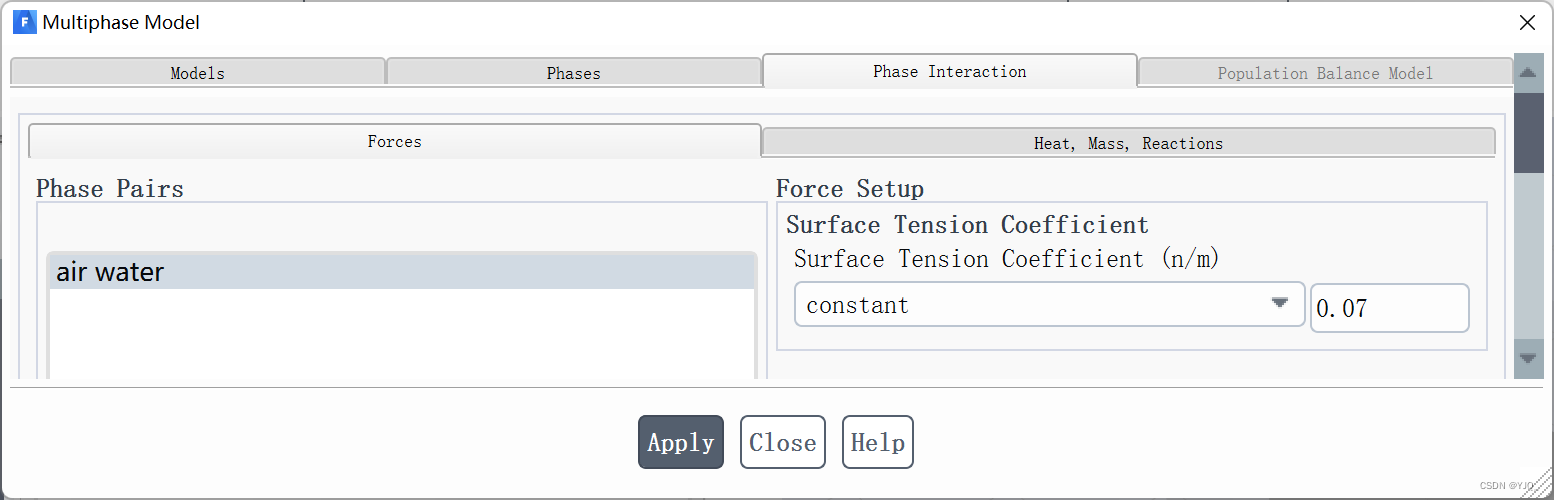The image size is (1554, 500).
Task: Click the 0.07 surface tension value field
Action: (1390, 308)
